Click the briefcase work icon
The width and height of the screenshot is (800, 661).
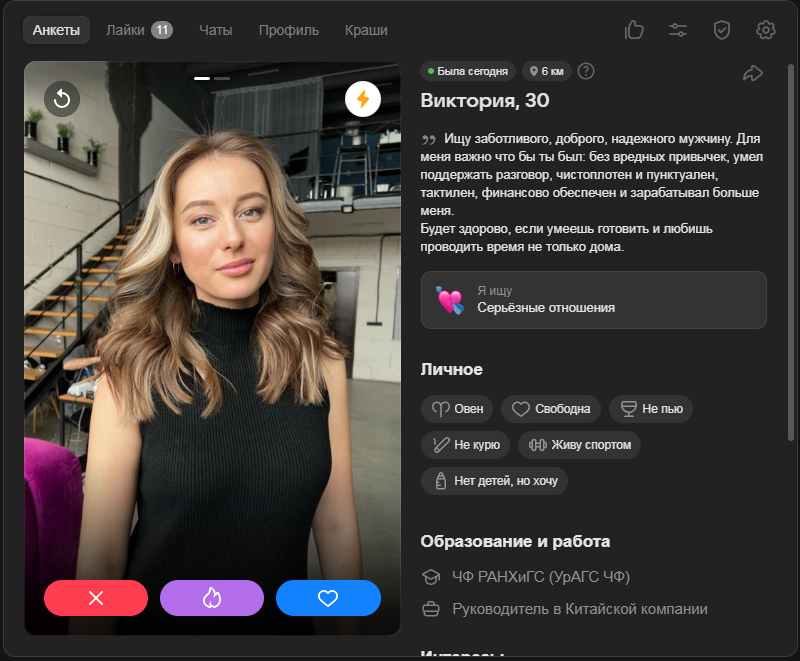[431, 609]
